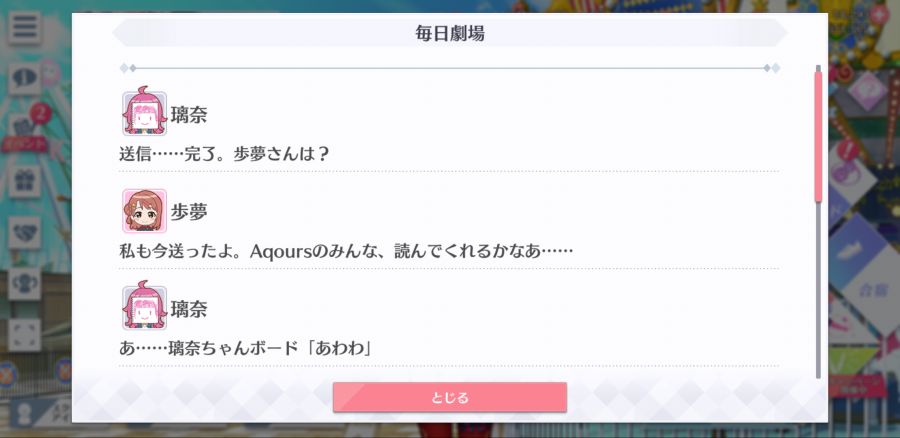Click the message mentioning Aqoursのみんな
900x438 pixels.
[x=346, y=251]
